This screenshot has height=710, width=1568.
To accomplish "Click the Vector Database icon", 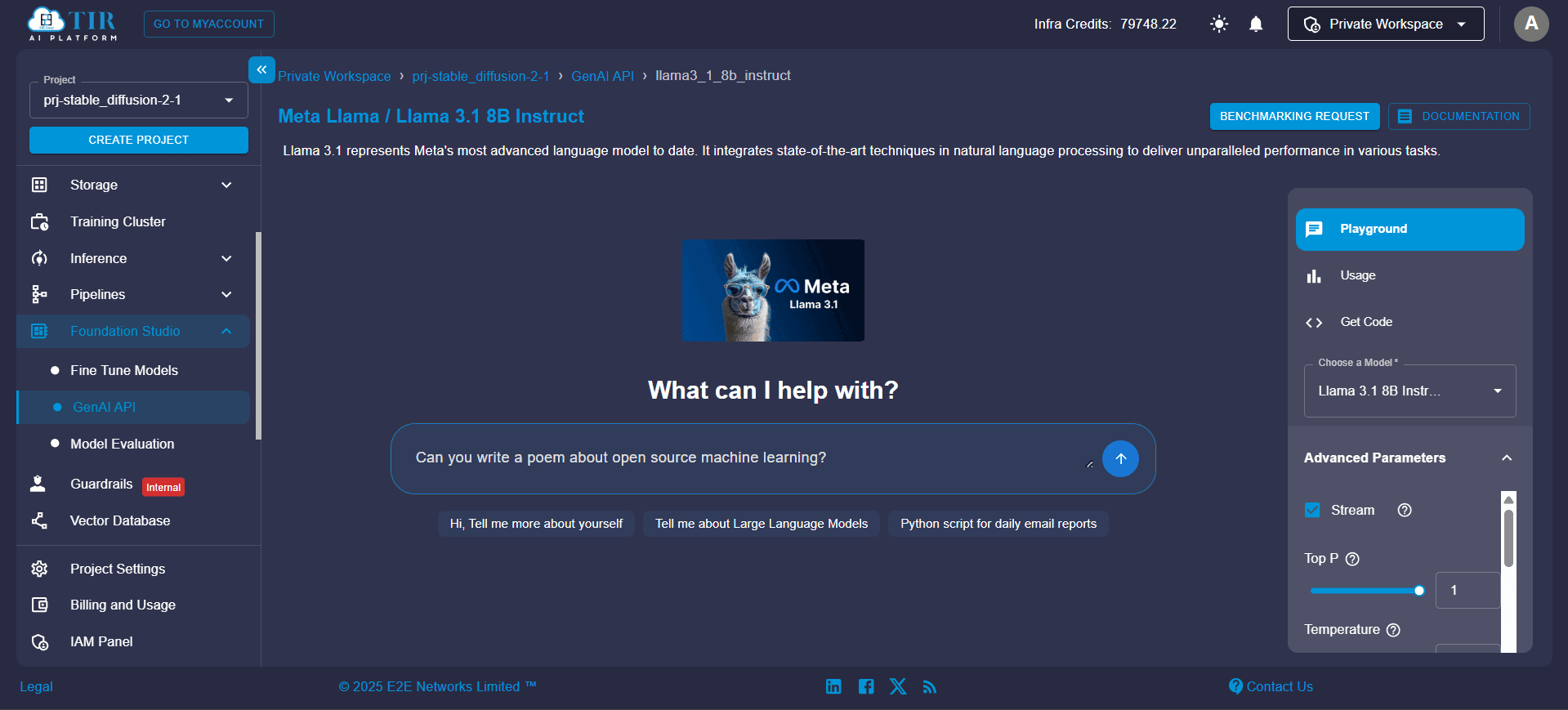I will (x=39, y=520).
